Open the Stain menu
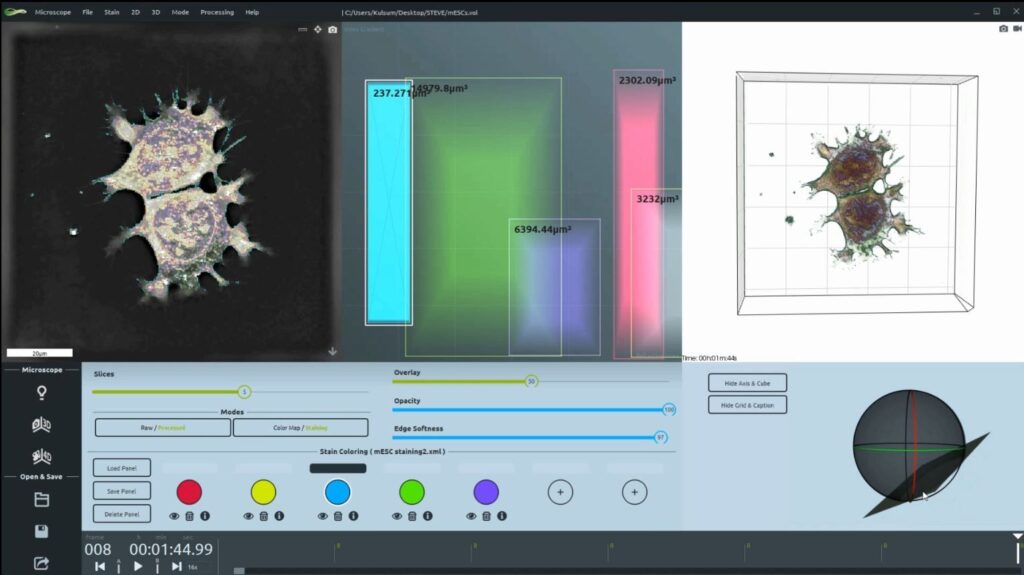 tap(112, 12)
